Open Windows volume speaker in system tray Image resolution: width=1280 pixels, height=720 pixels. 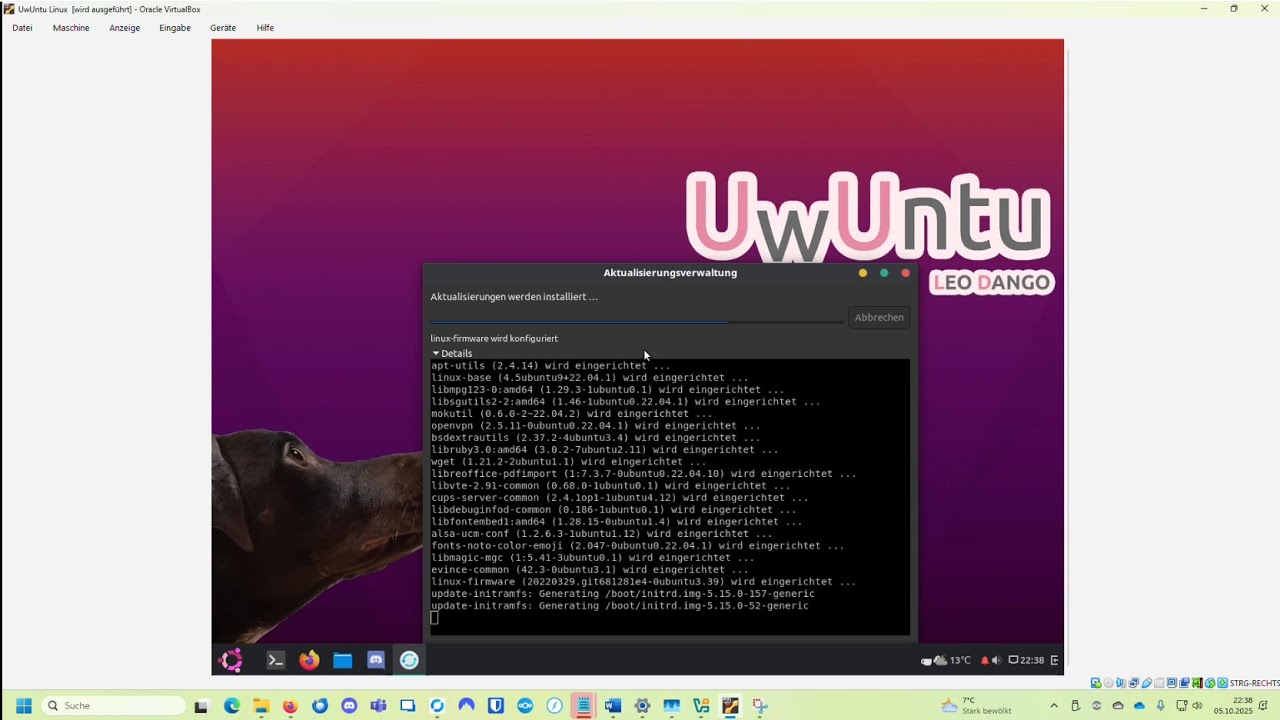pyautogui.click(x=1197, y=705)
